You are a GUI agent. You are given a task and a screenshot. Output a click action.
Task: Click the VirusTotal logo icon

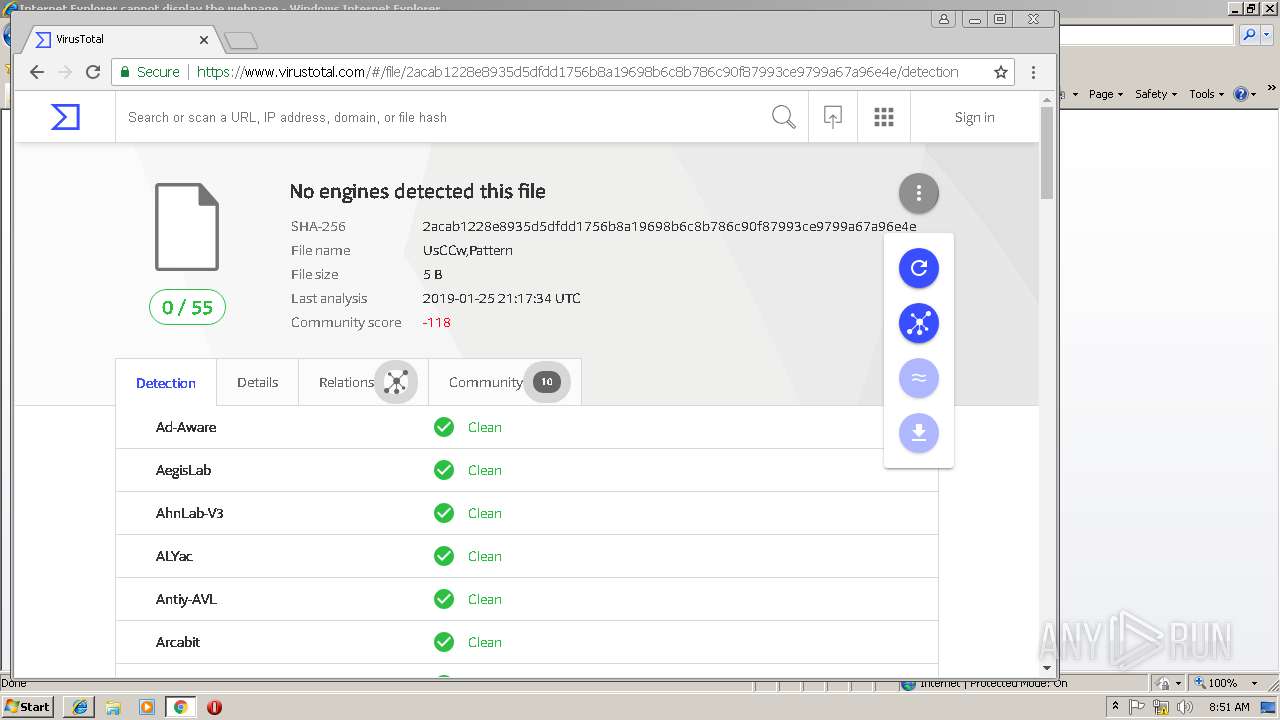click(x=65, y=118)
